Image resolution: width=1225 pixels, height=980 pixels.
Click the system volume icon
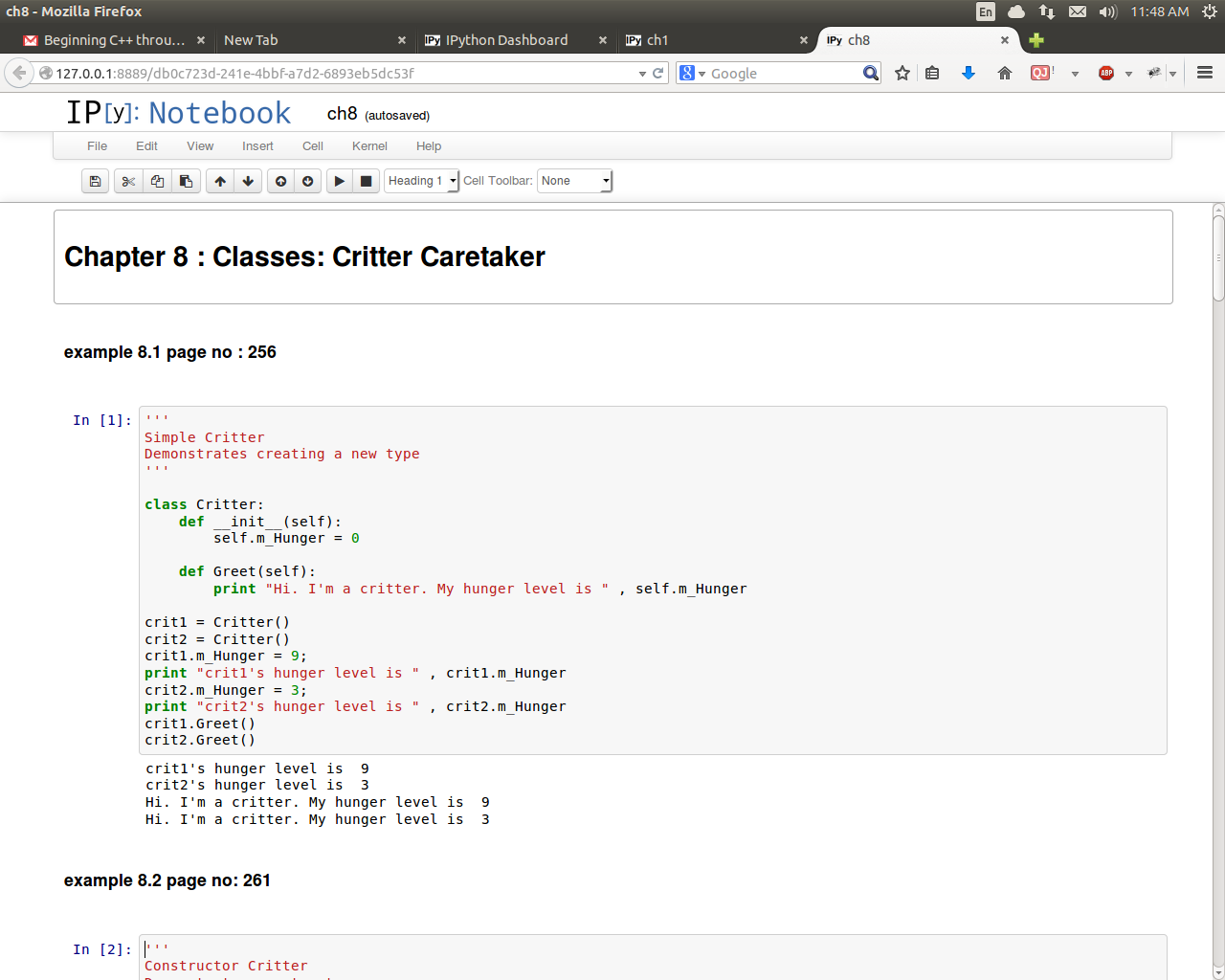[1107, 11]
